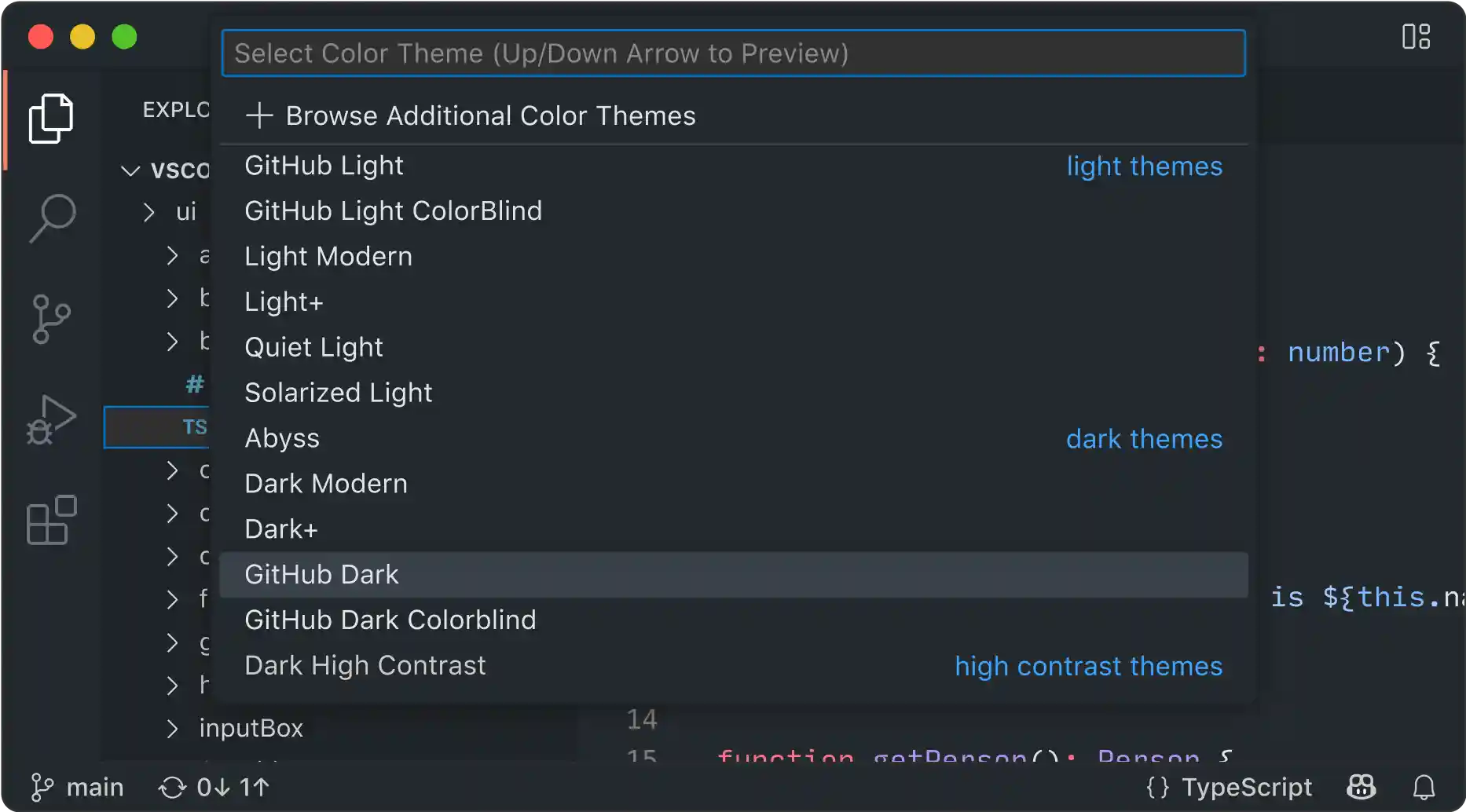Select the Run and Debug icon
The width and height of the screenshot is (1466, 812).
click(x=51, y=420)
